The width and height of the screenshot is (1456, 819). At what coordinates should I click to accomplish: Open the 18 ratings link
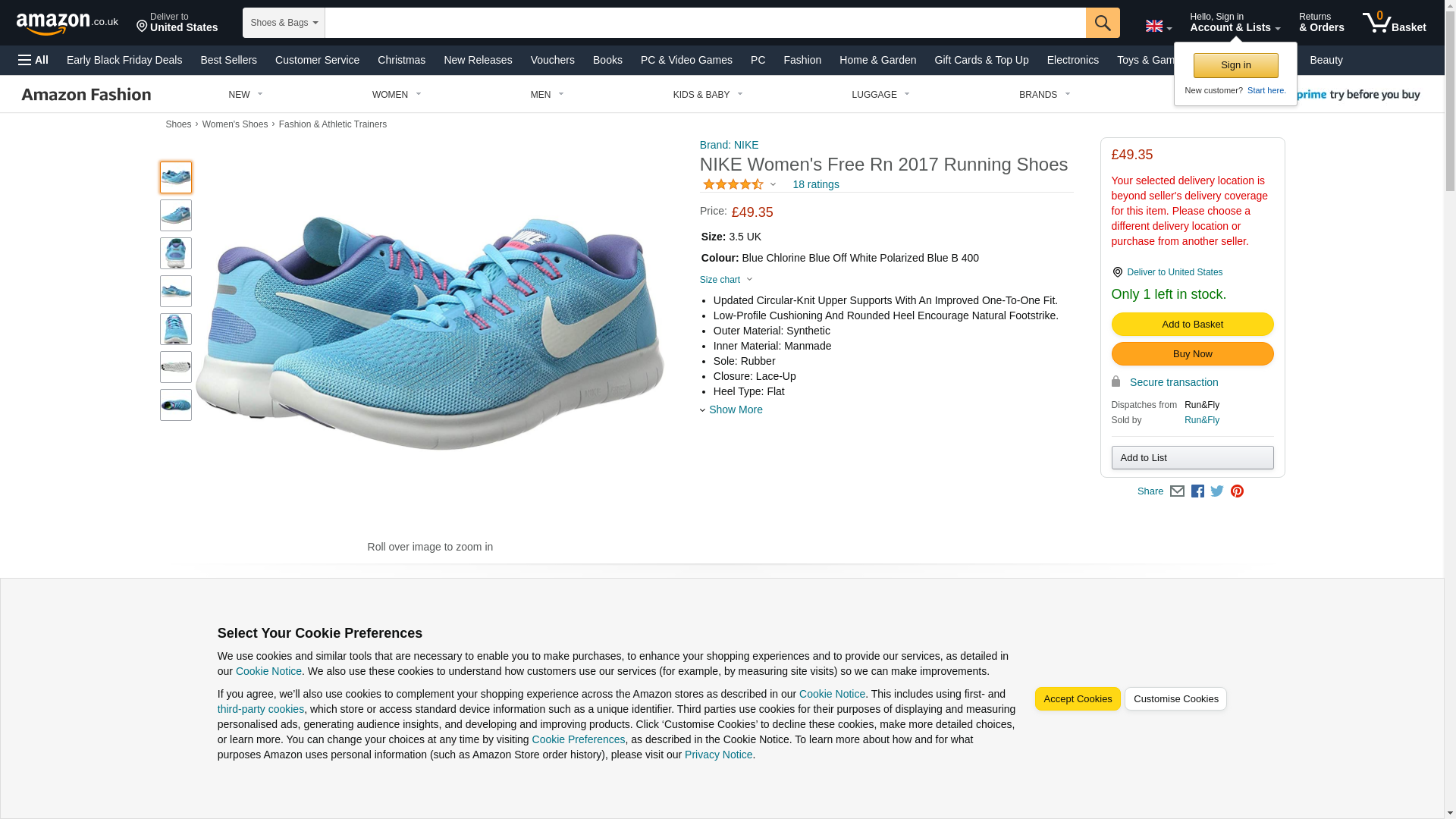[815, 184]
